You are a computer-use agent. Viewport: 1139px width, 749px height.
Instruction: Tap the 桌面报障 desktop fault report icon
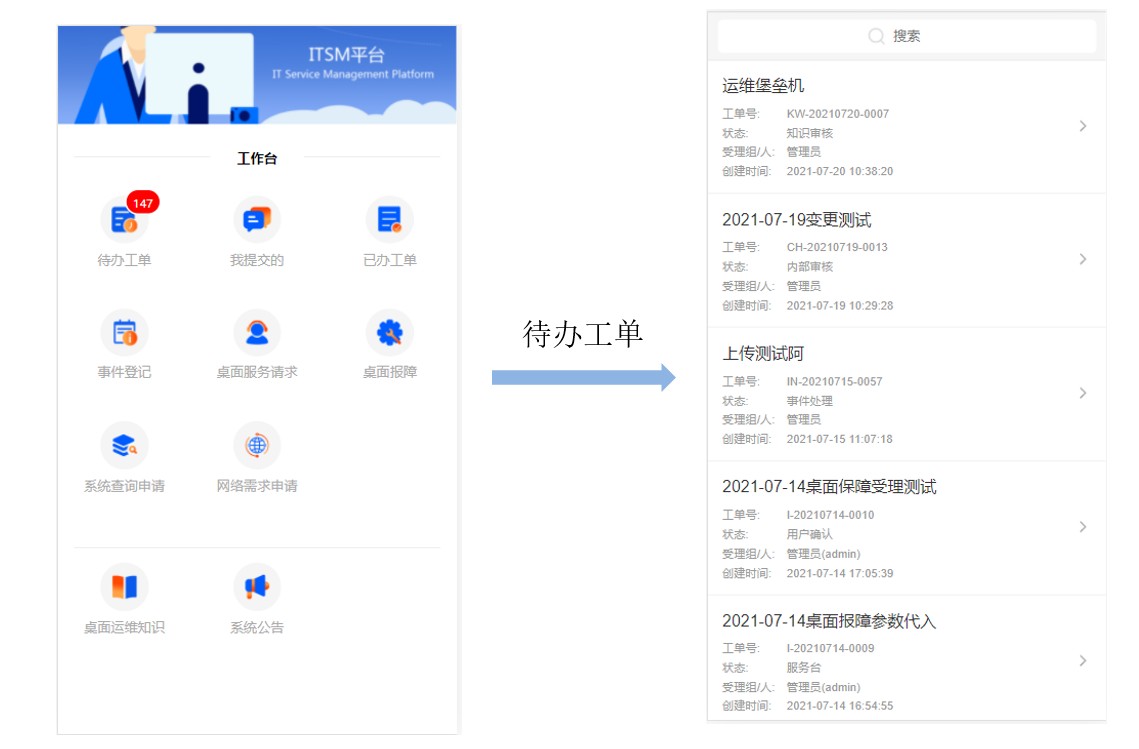click(x=389, y=333)
